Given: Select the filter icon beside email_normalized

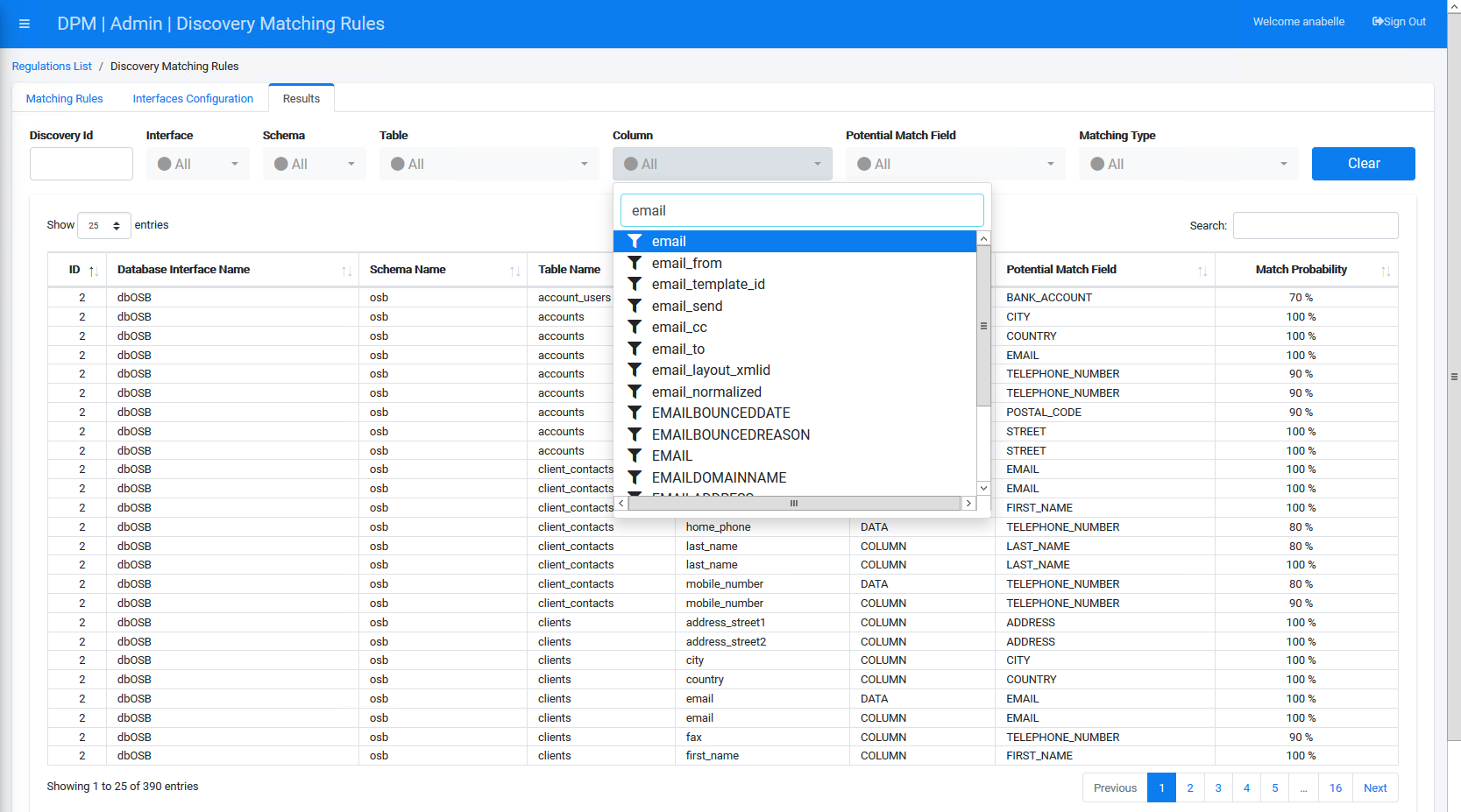Looking at the screenshot, I should tap(635, 392).
